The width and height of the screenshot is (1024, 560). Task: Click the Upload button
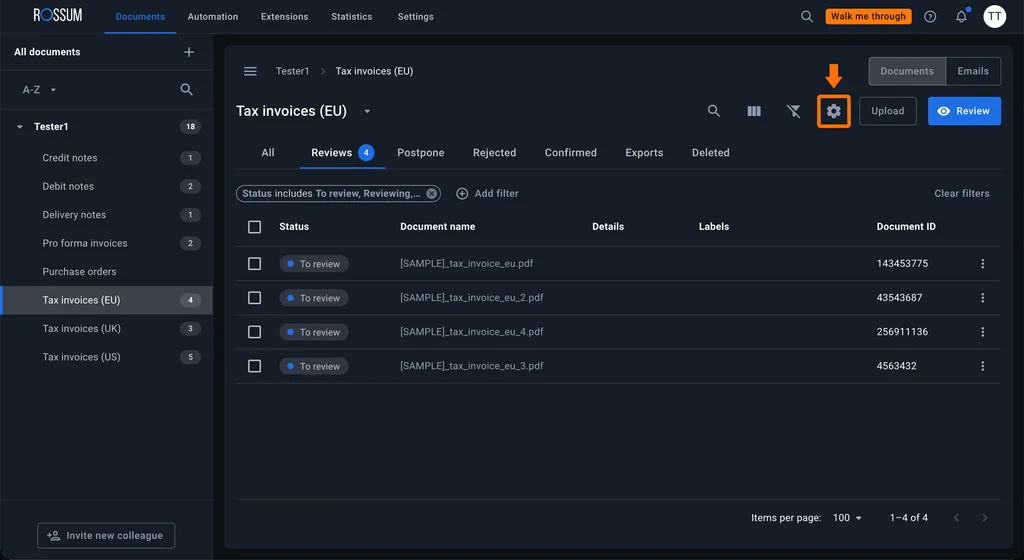click(x=888, y=111)
